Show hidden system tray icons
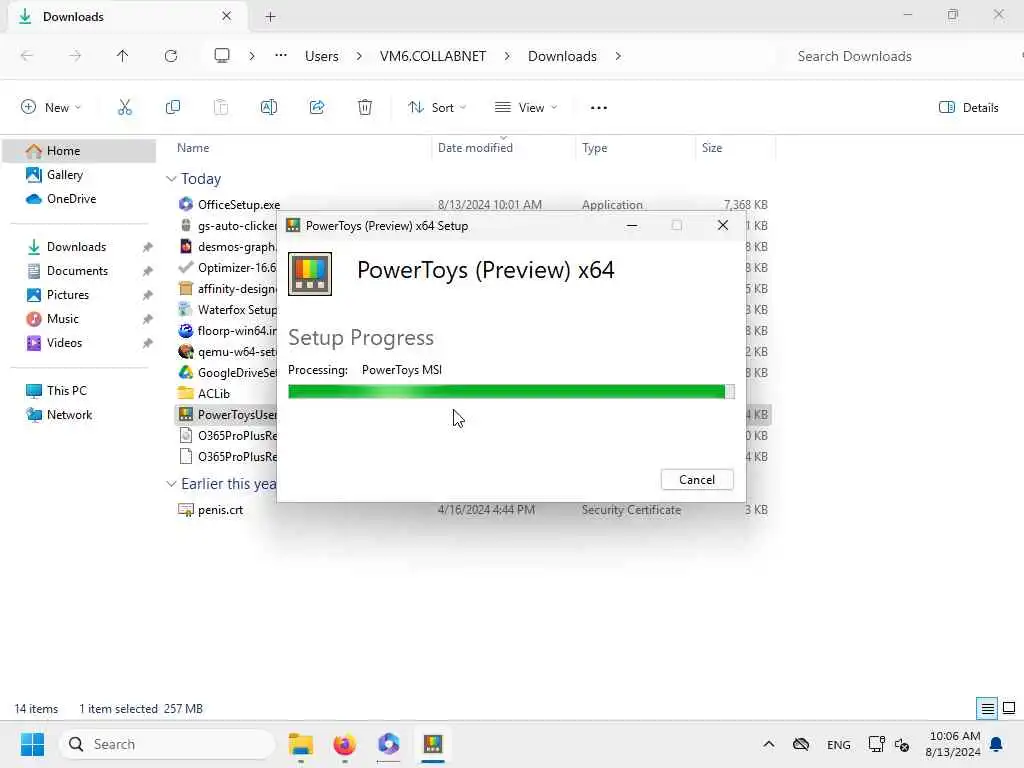 coord(769,744)
